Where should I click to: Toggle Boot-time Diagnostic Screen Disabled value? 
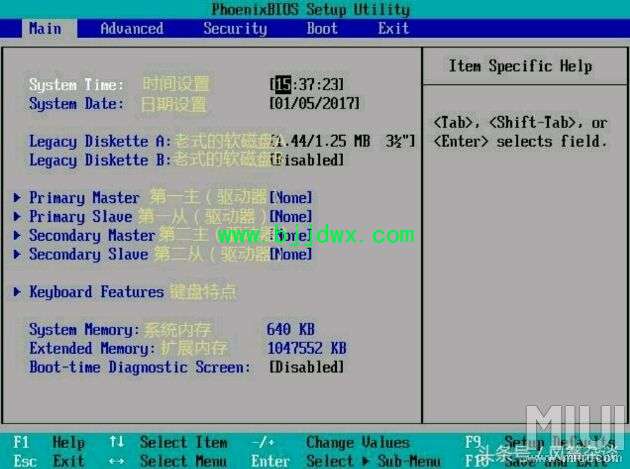[307, 367]
